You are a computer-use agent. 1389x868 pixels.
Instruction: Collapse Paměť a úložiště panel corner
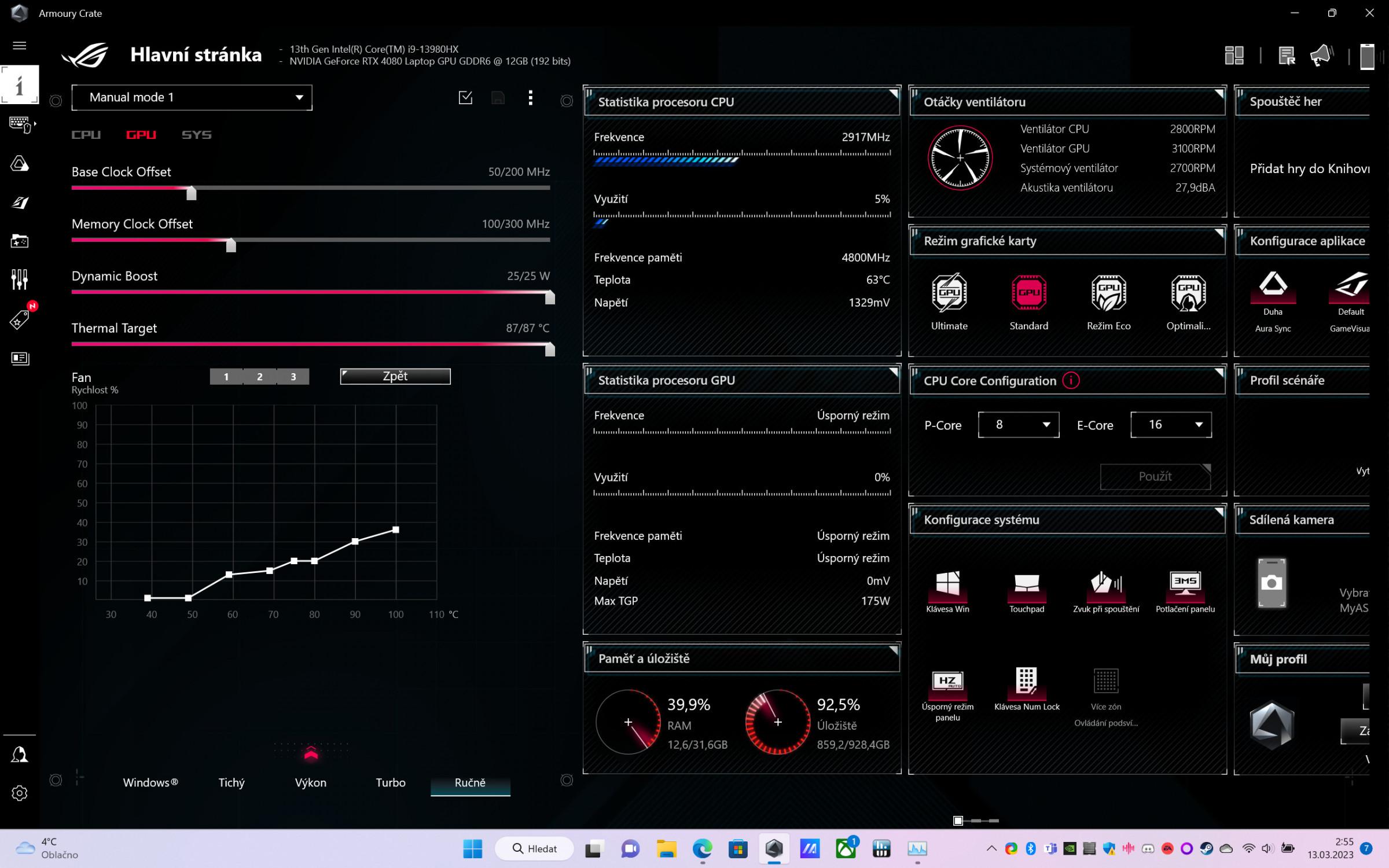[x=894, y=649]
